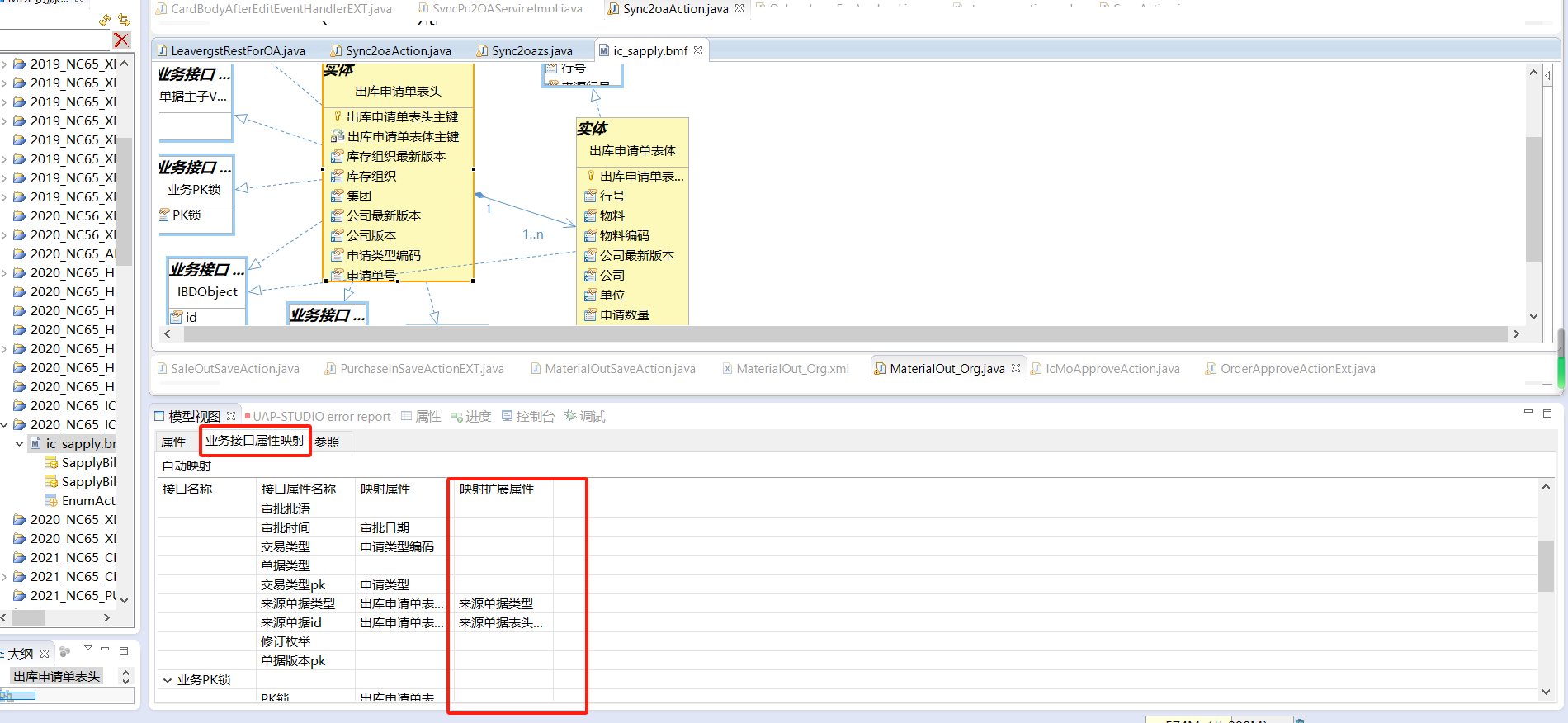Select icon beside 库存组织最新版本 attribute
Image resolution: width=1568 pixels, height=723 pixels.
pyautogui.click(x=337, y=156)
